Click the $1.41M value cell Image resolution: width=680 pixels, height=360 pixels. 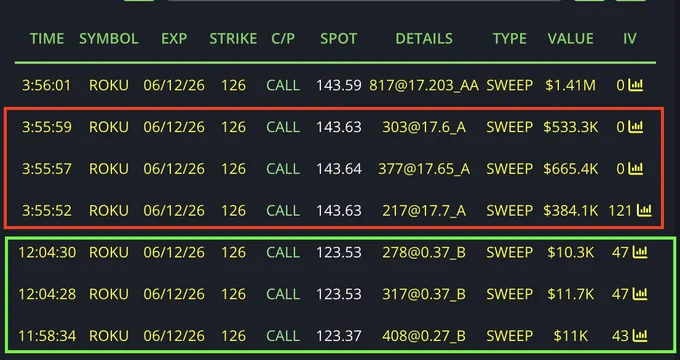(x=571, y=85)
